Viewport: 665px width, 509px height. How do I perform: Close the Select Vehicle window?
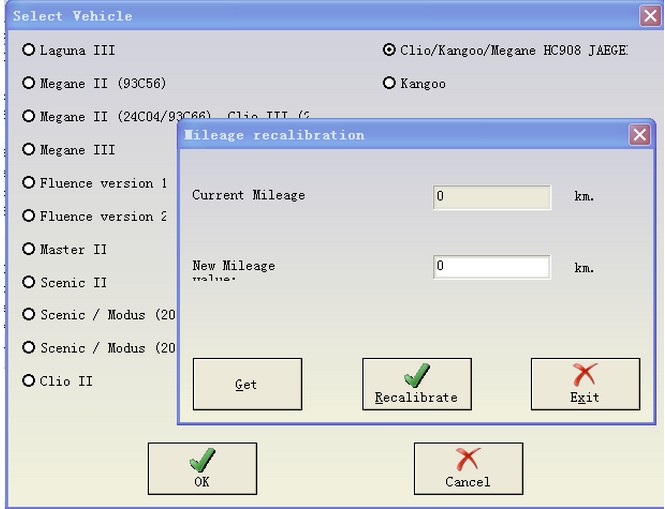[650, 16]
